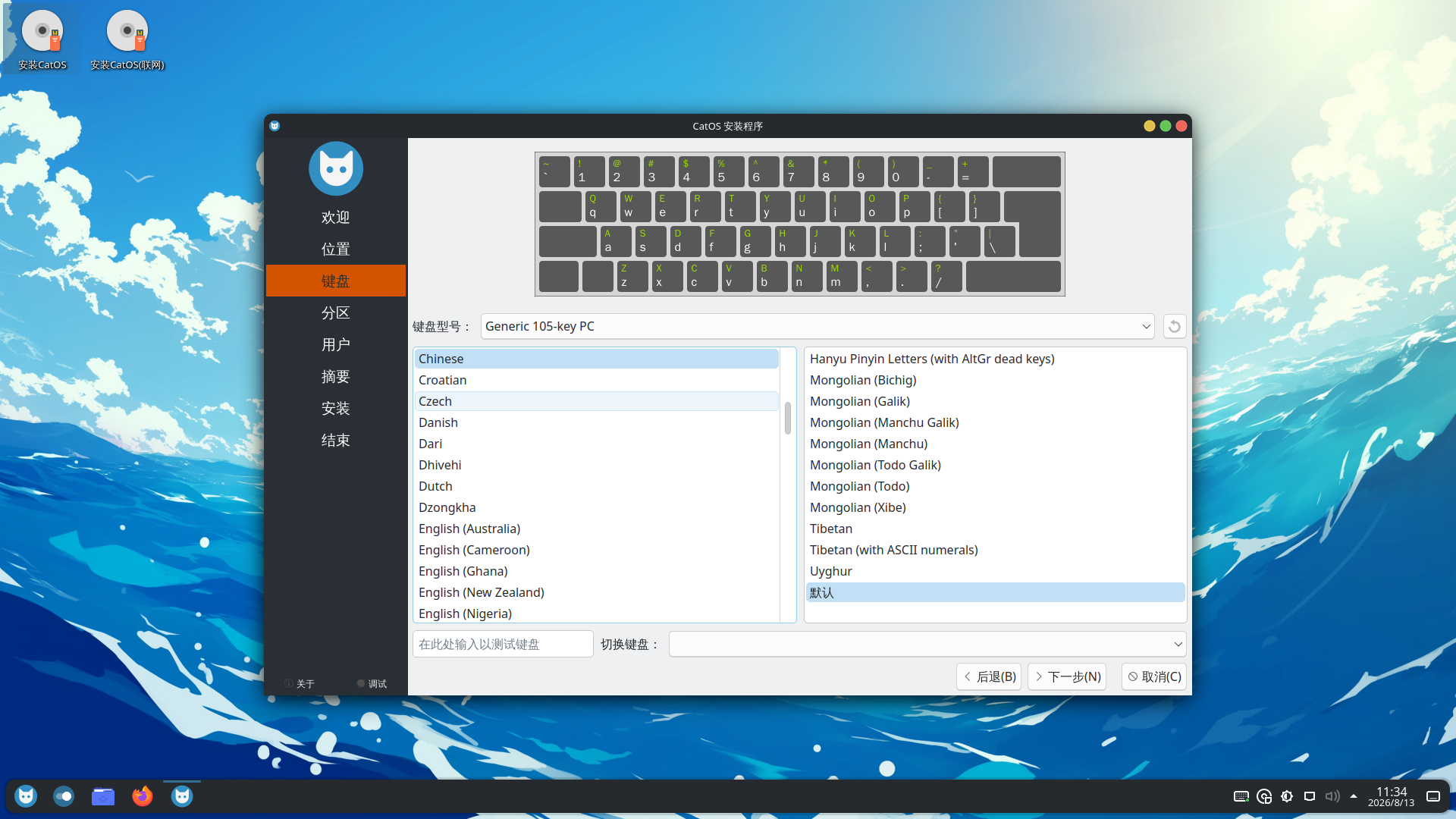Select Mongolian (Manchu) variant
This screenshot has height=819, width=1456.
click(995, 444)
